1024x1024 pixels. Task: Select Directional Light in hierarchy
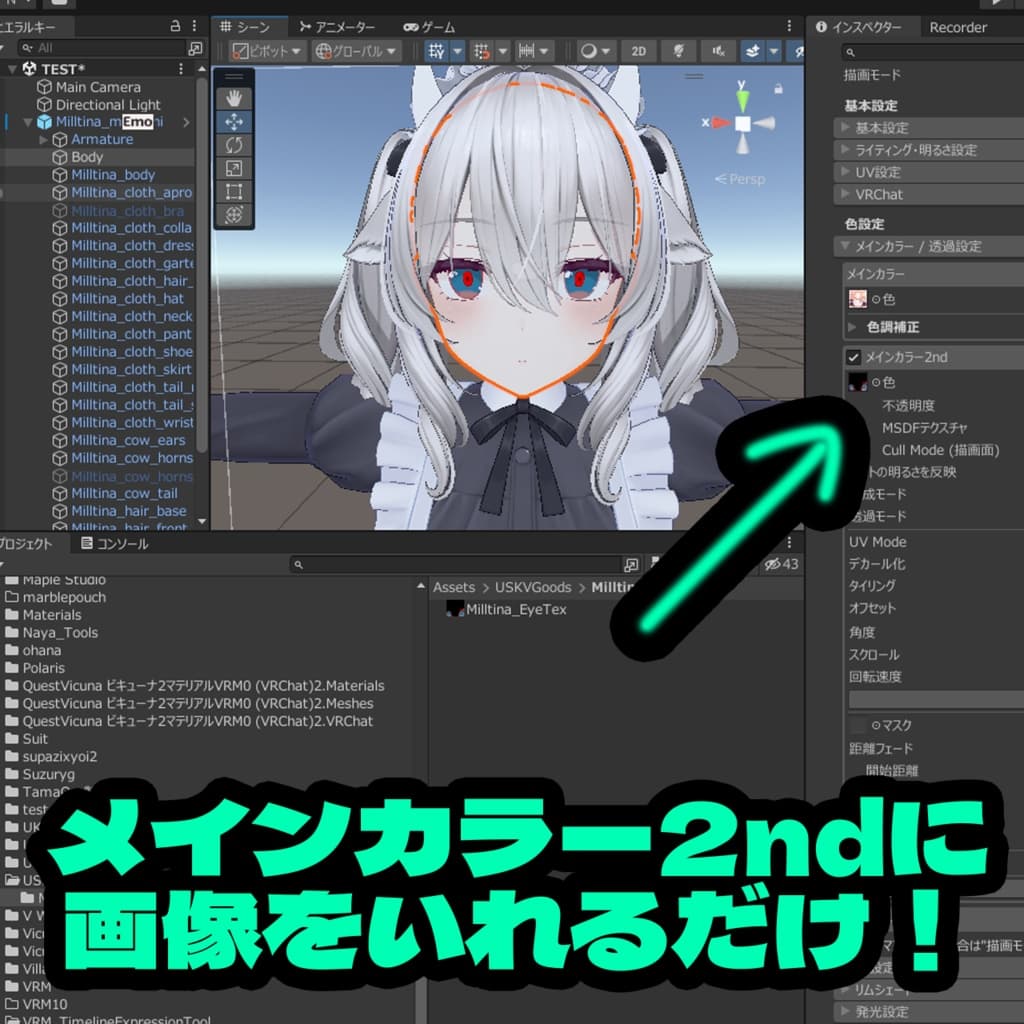[x=108, y=104]
